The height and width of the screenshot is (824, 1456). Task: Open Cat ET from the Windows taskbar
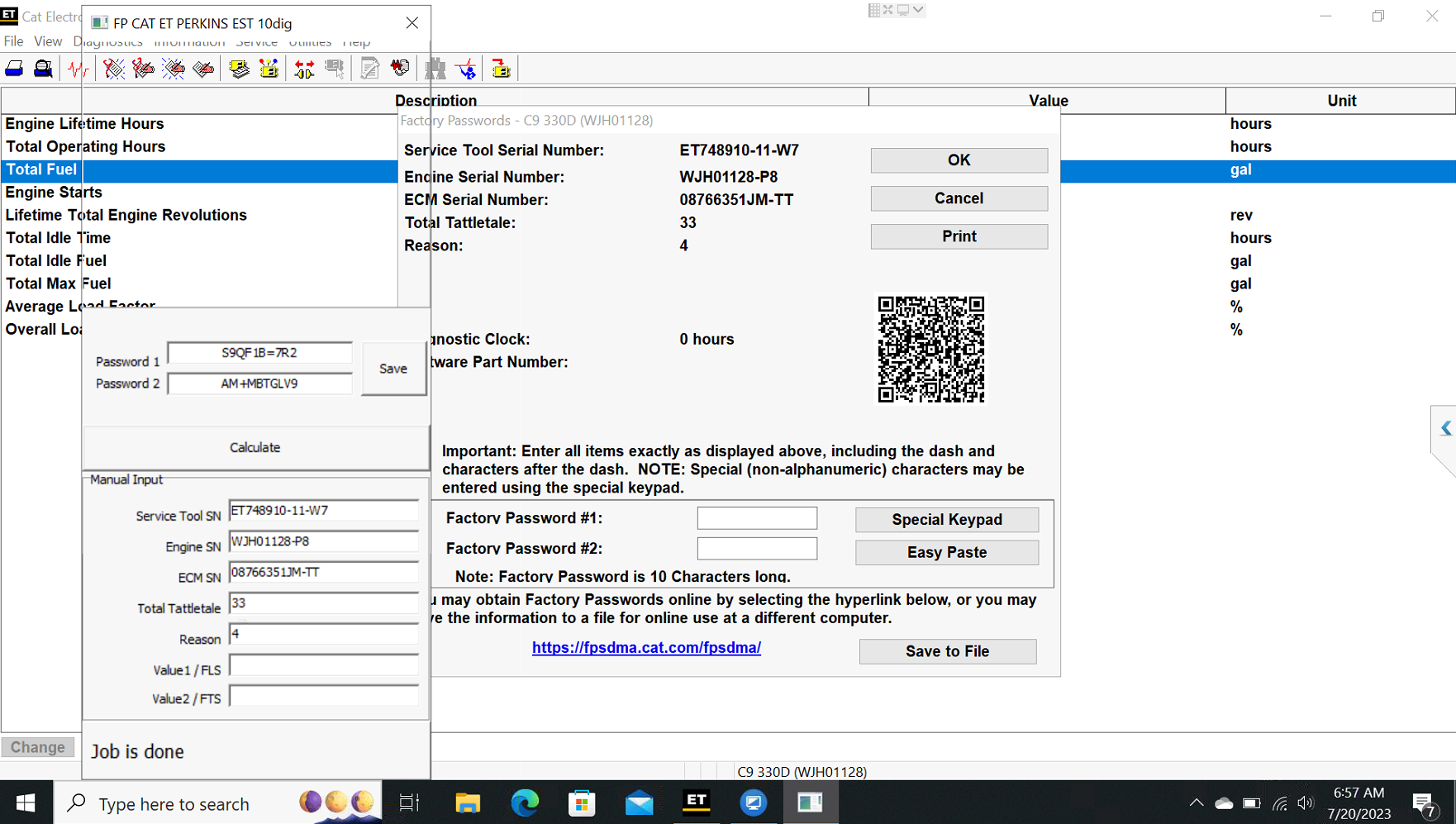pyautogui.click(x=697, y=802)
